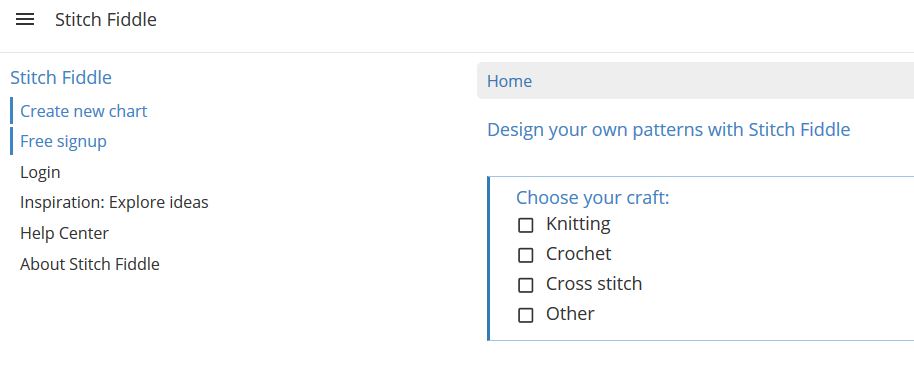Click the Crochet label text

(578, 254)
